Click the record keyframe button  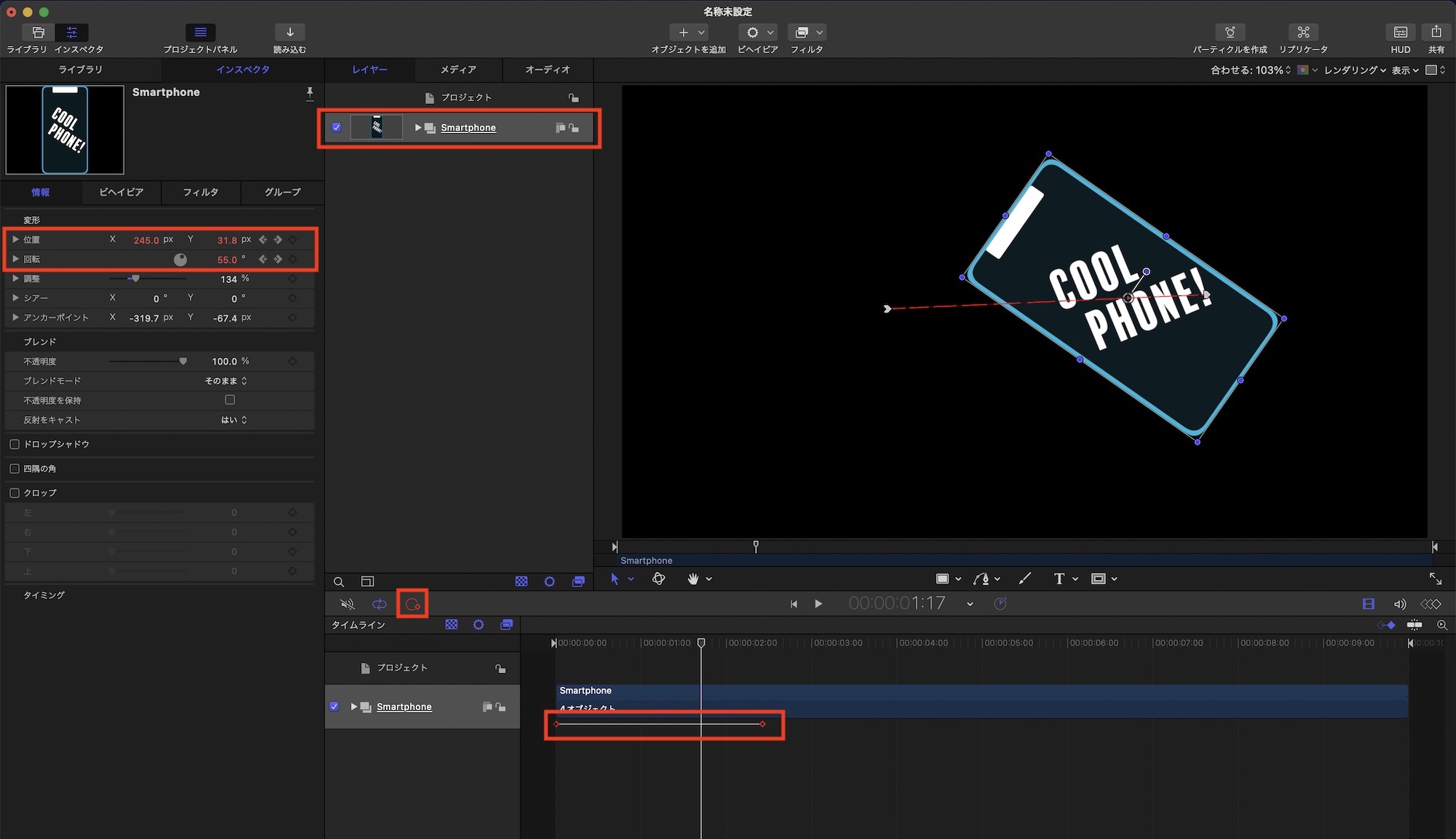(x=413, y=604)
